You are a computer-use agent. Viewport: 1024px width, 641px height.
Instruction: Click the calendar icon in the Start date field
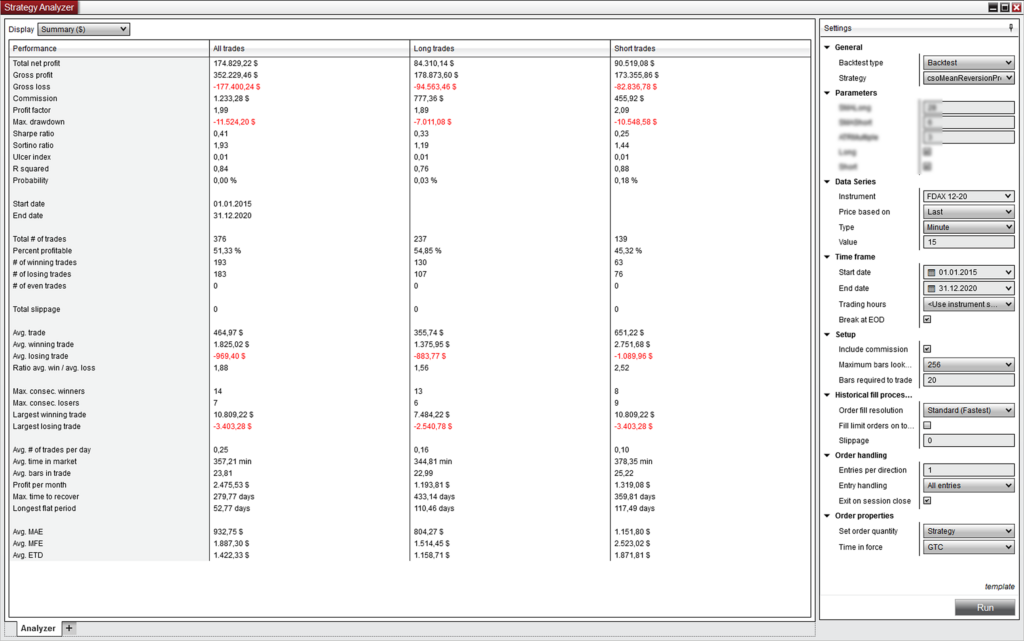click(932, 272)
